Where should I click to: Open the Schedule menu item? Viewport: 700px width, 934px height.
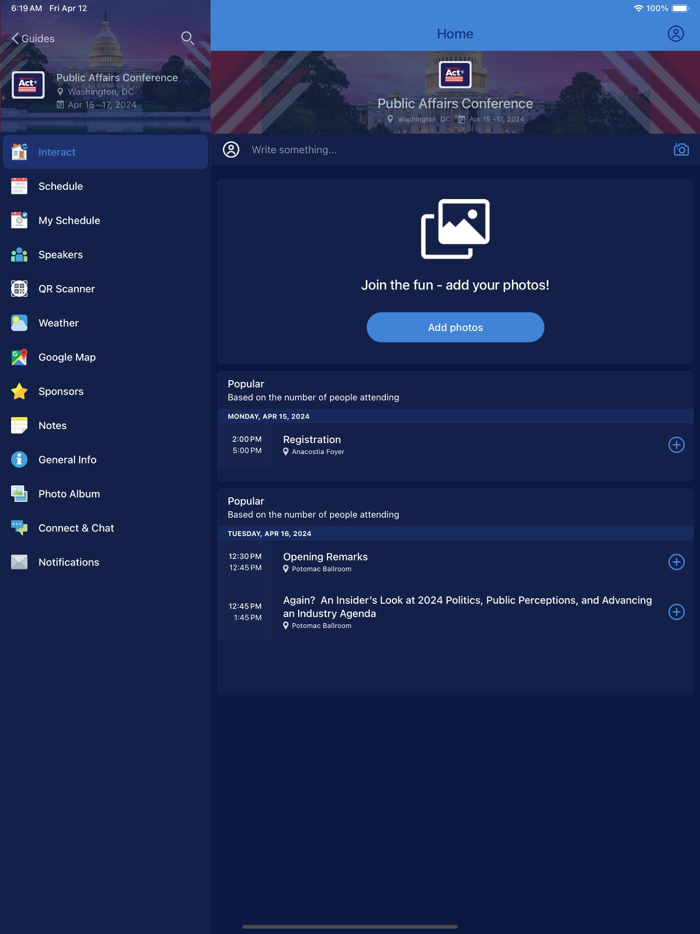[105, 186]
